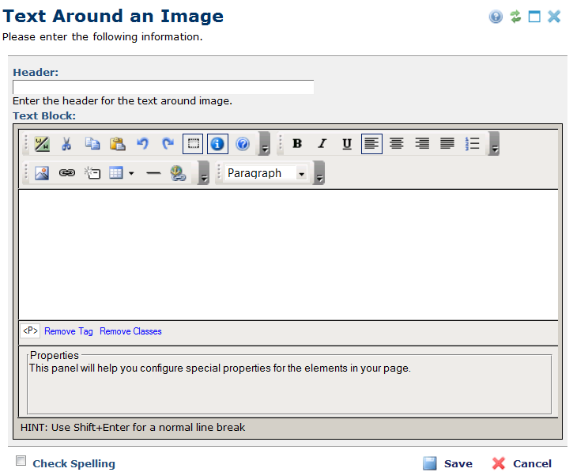Toggle the show borders button

193,144
